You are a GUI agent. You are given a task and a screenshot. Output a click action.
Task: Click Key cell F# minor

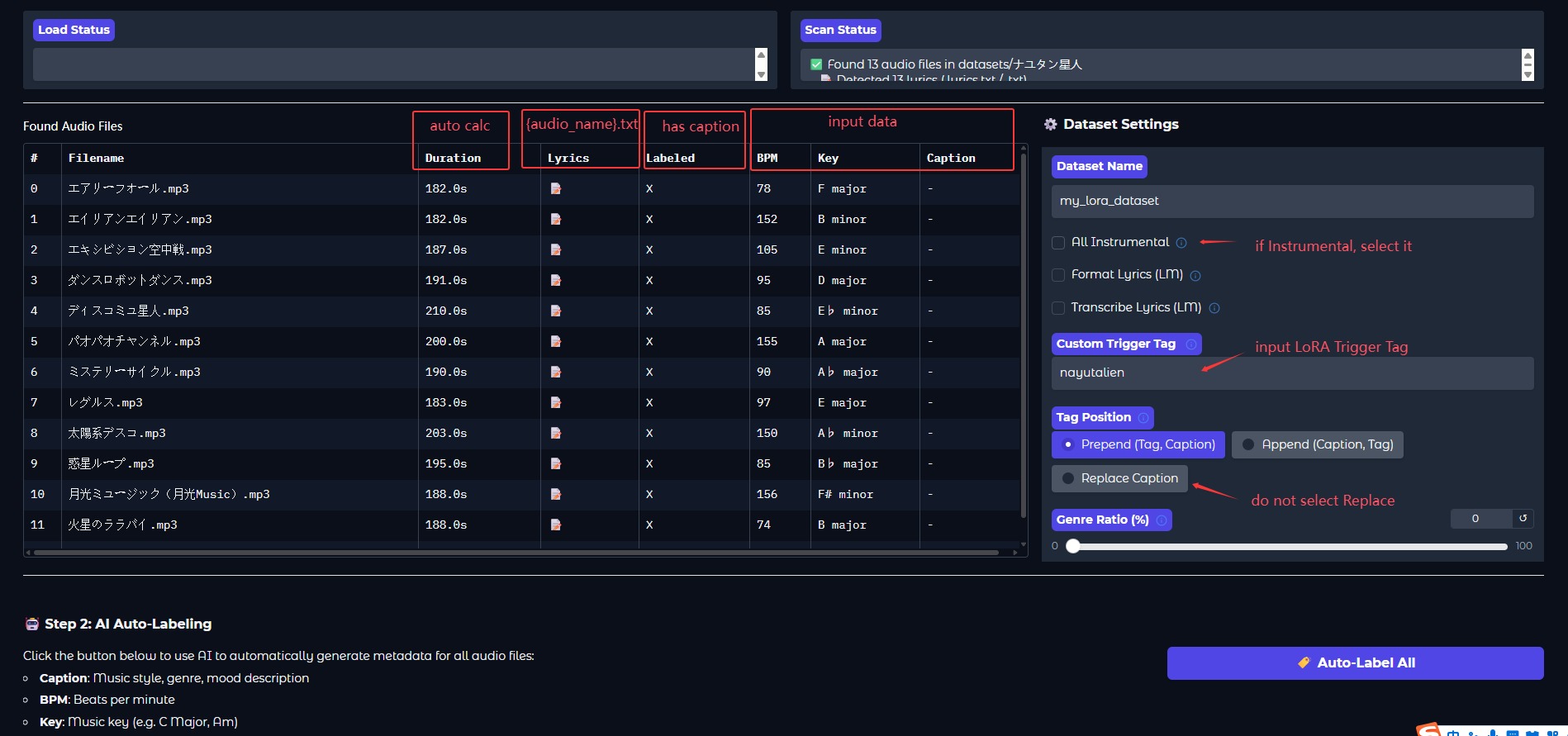[x=845, y=495]
